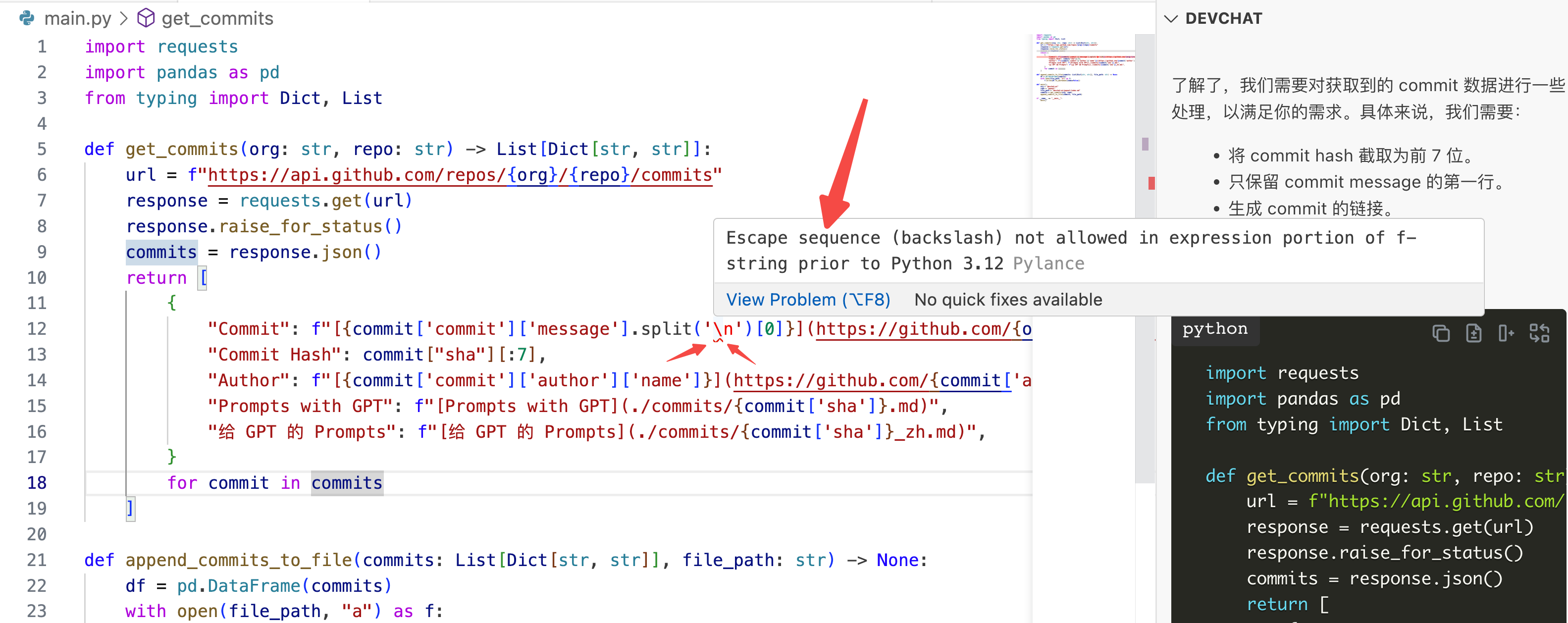1568x623 pixels.
Task: Click the View Problem (⌥F8) link
Action: [808, 299]
